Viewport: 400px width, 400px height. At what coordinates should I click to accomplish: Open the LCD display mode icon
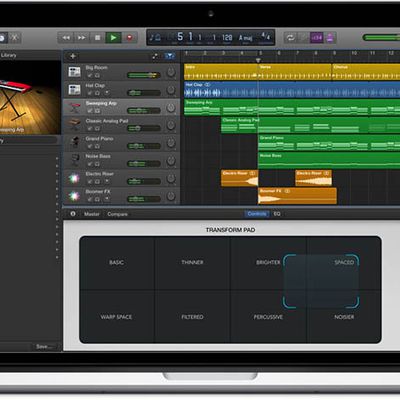[155, 38]
